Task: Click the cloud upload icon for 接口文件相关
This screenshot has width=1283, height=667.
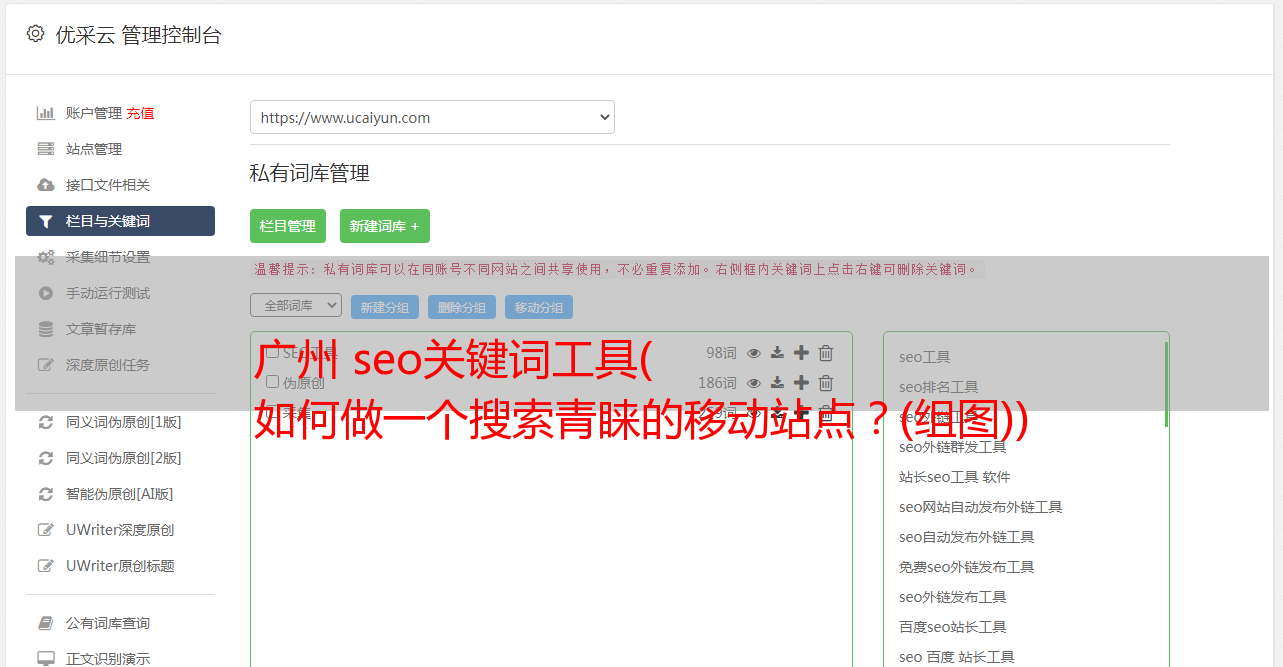Action: point(45,185)
